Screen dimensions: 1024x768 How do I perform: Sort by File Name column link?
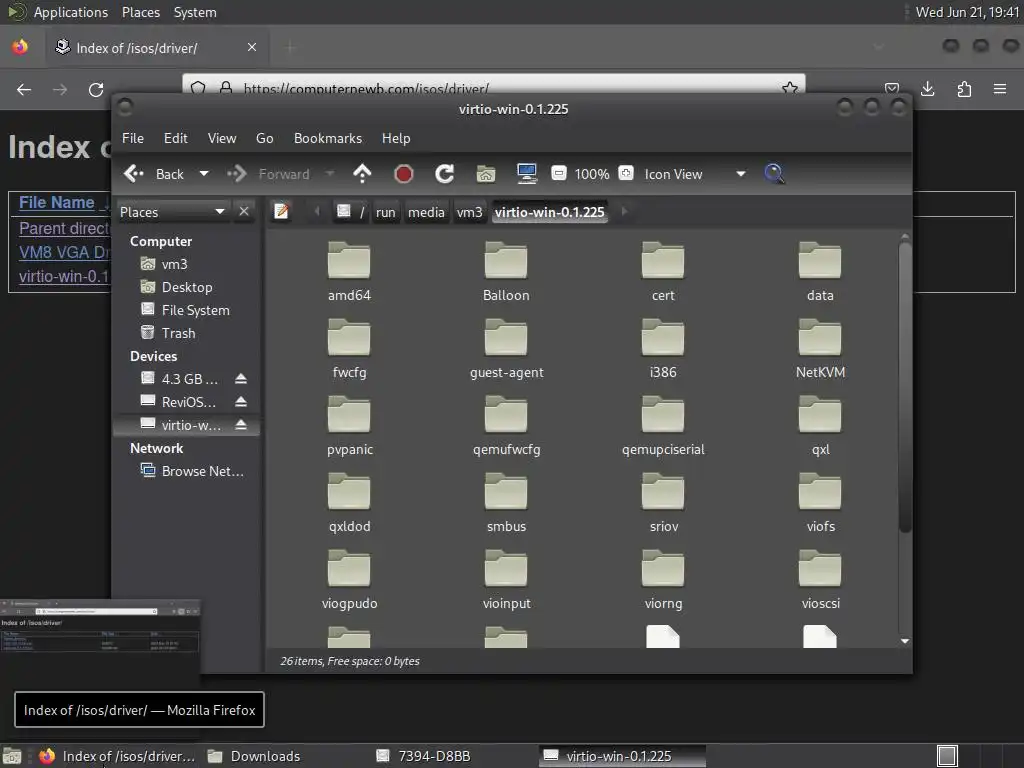[x=56, y=202]
